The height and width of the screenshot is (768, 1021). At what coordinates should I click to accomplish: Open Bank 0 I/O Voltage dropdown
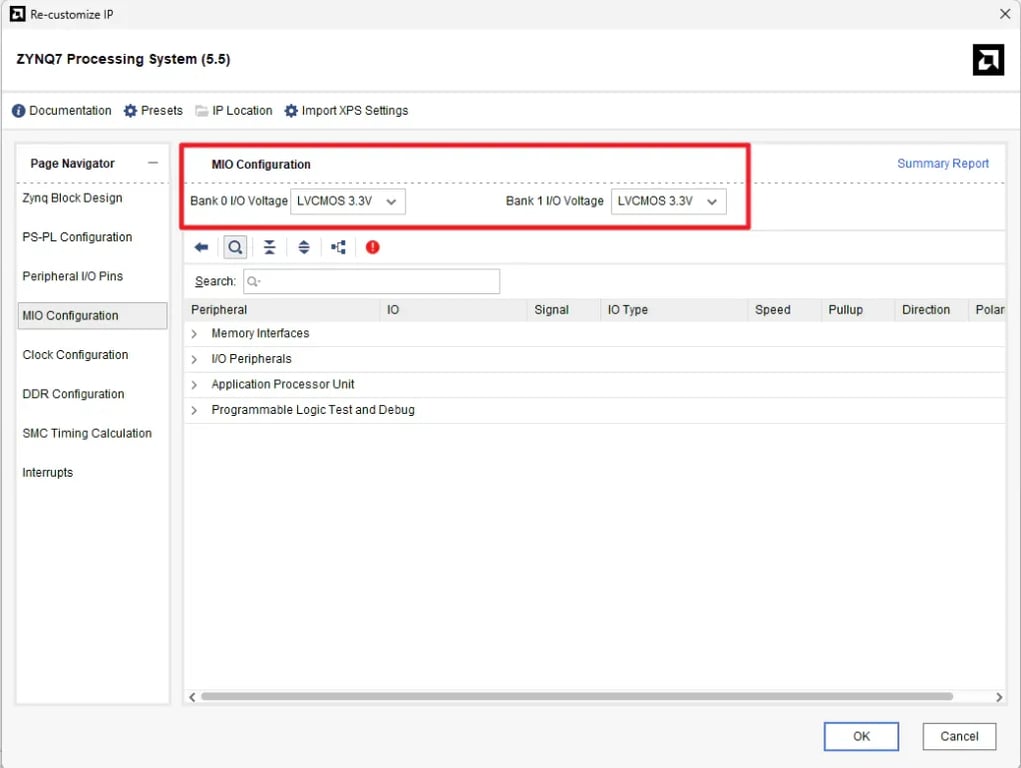(348, 201)
